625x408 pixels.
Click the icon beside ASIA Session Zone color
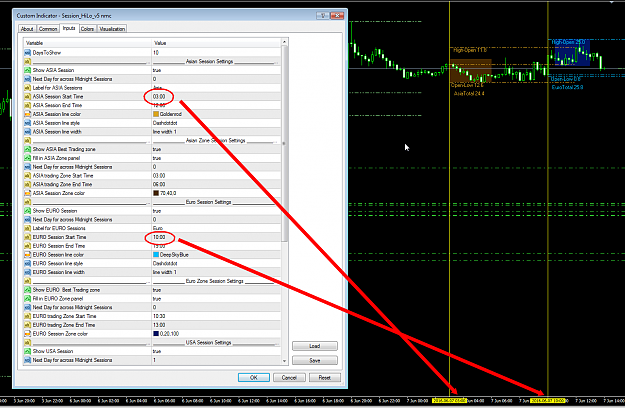click(28, 193)
